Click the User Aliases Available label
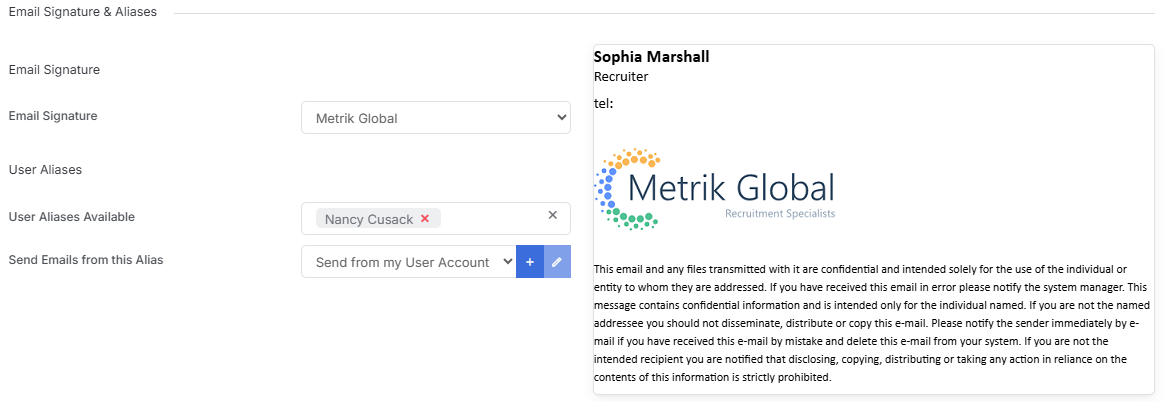The width and height of the screenshot is (1168, 402). coord(72,217)
